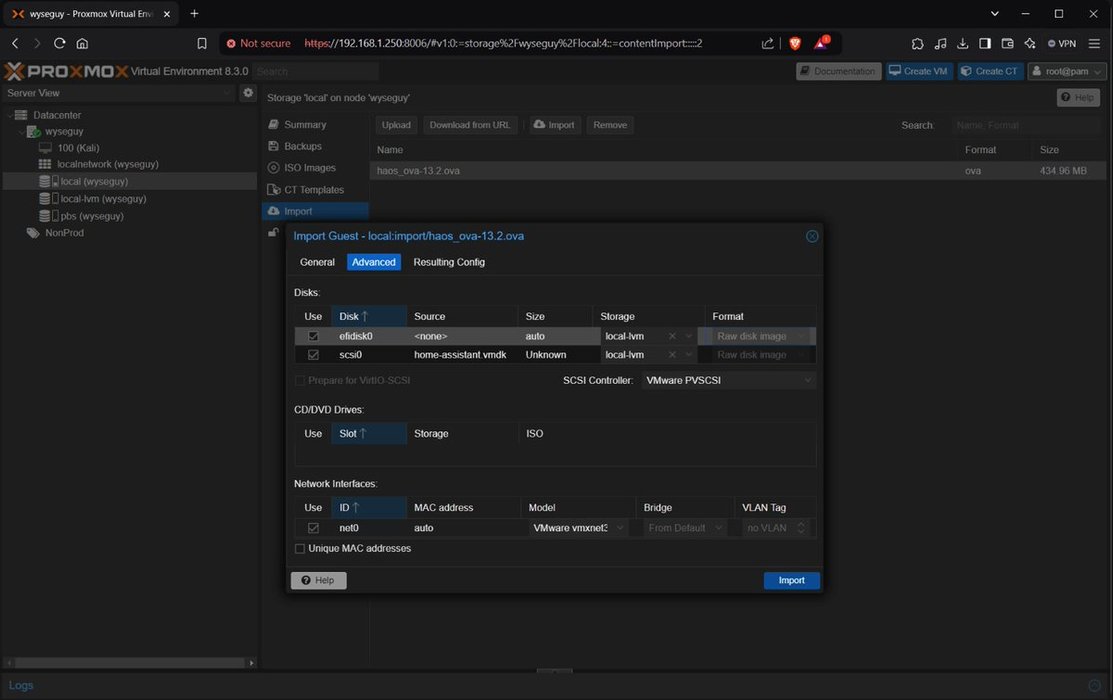Open the SCSI Controller dropdown
The width and height of the screenshot is (1113, 700).
[729, 381]
